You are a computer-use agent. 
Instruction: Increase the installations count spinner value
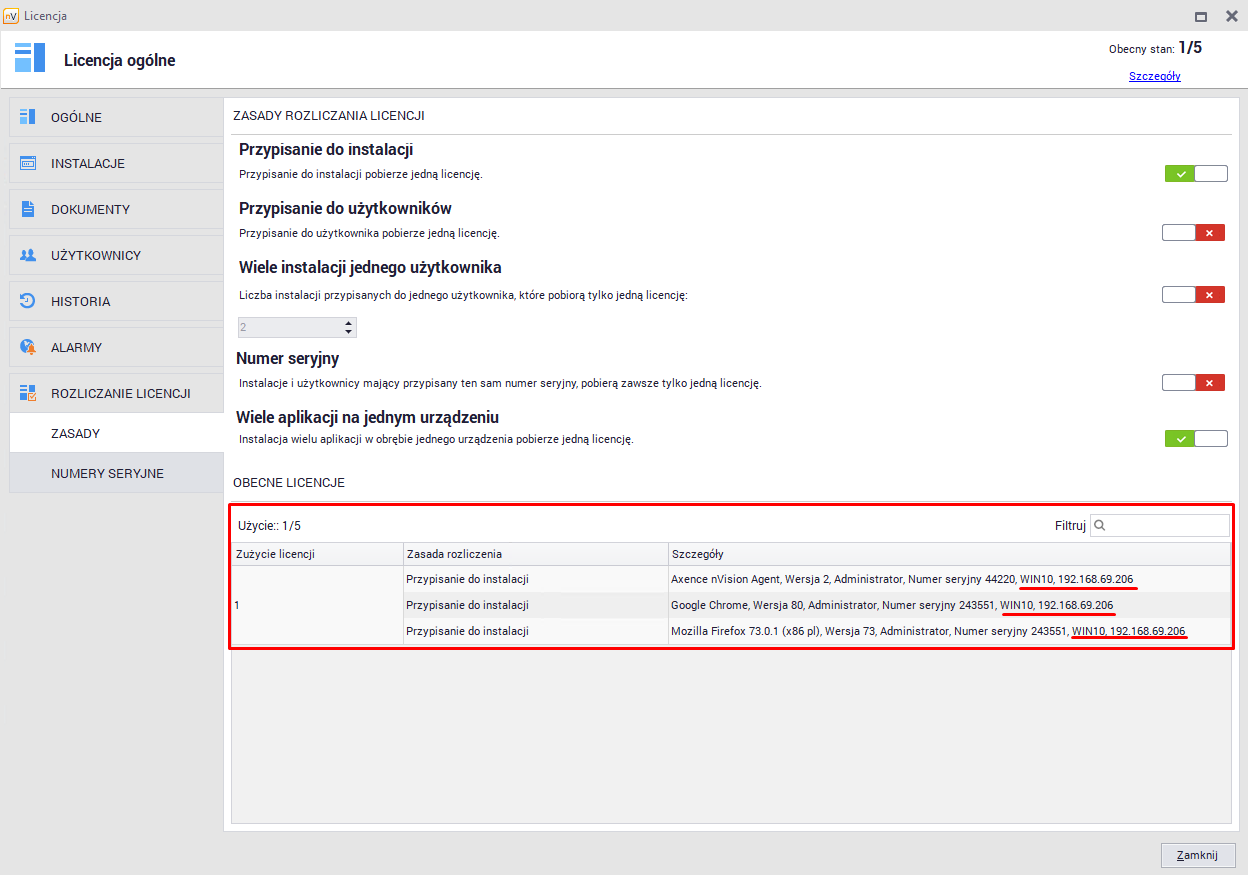click(348, 323)
